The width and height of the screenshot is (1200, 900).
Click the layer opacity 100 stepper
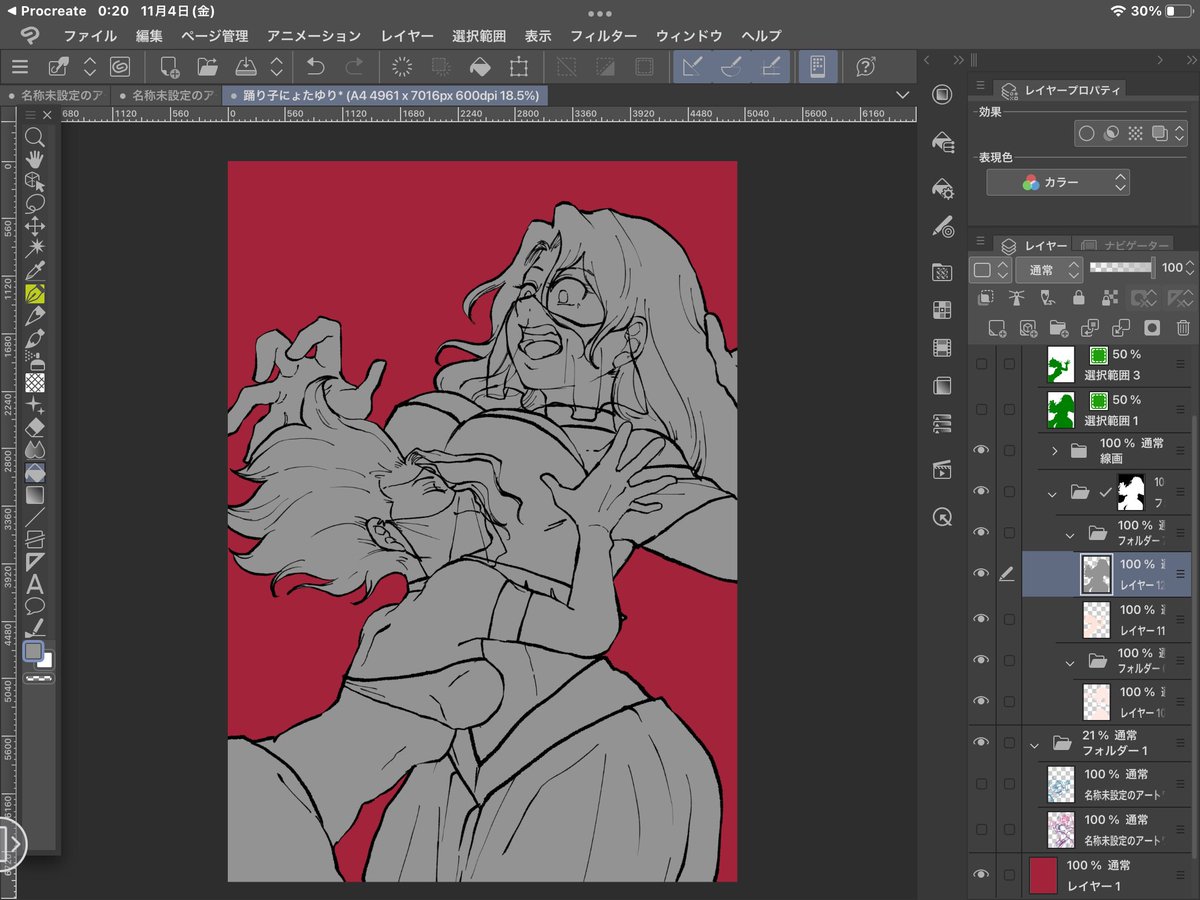(1191, 268)
